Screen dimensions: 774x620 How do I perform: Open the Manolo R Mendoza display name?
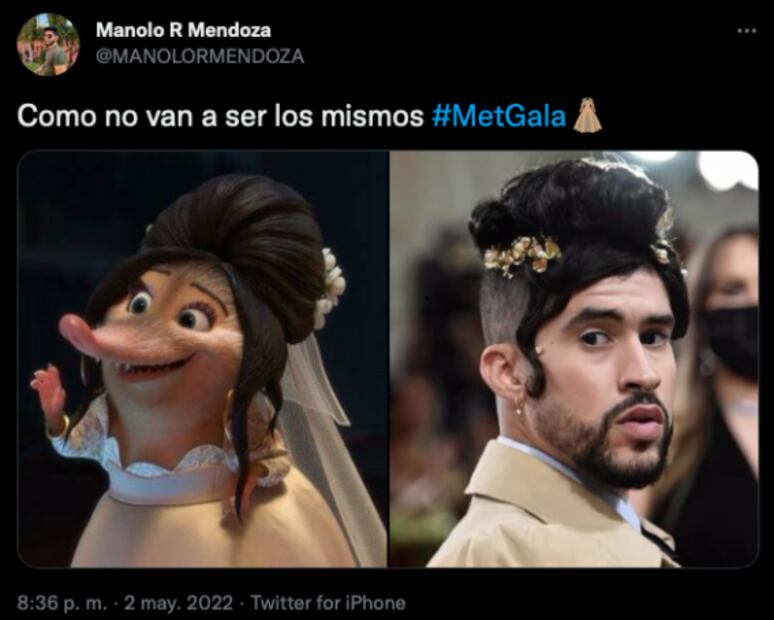(183, 30)
